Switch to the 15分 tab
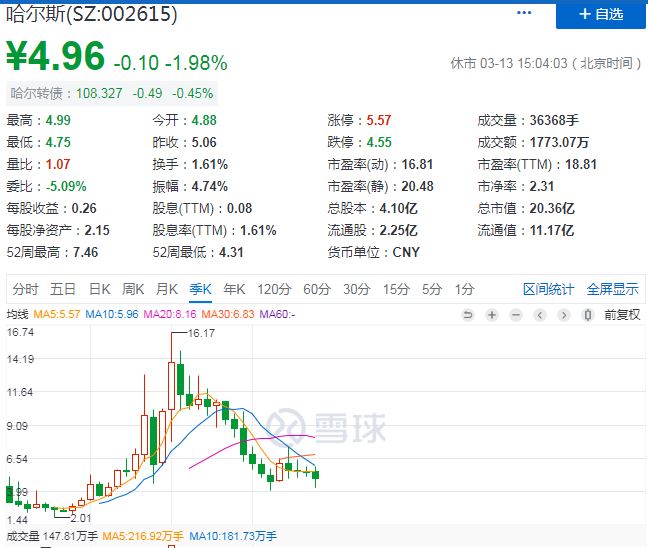Screen dimensions: 648x548 click(396, 289)
